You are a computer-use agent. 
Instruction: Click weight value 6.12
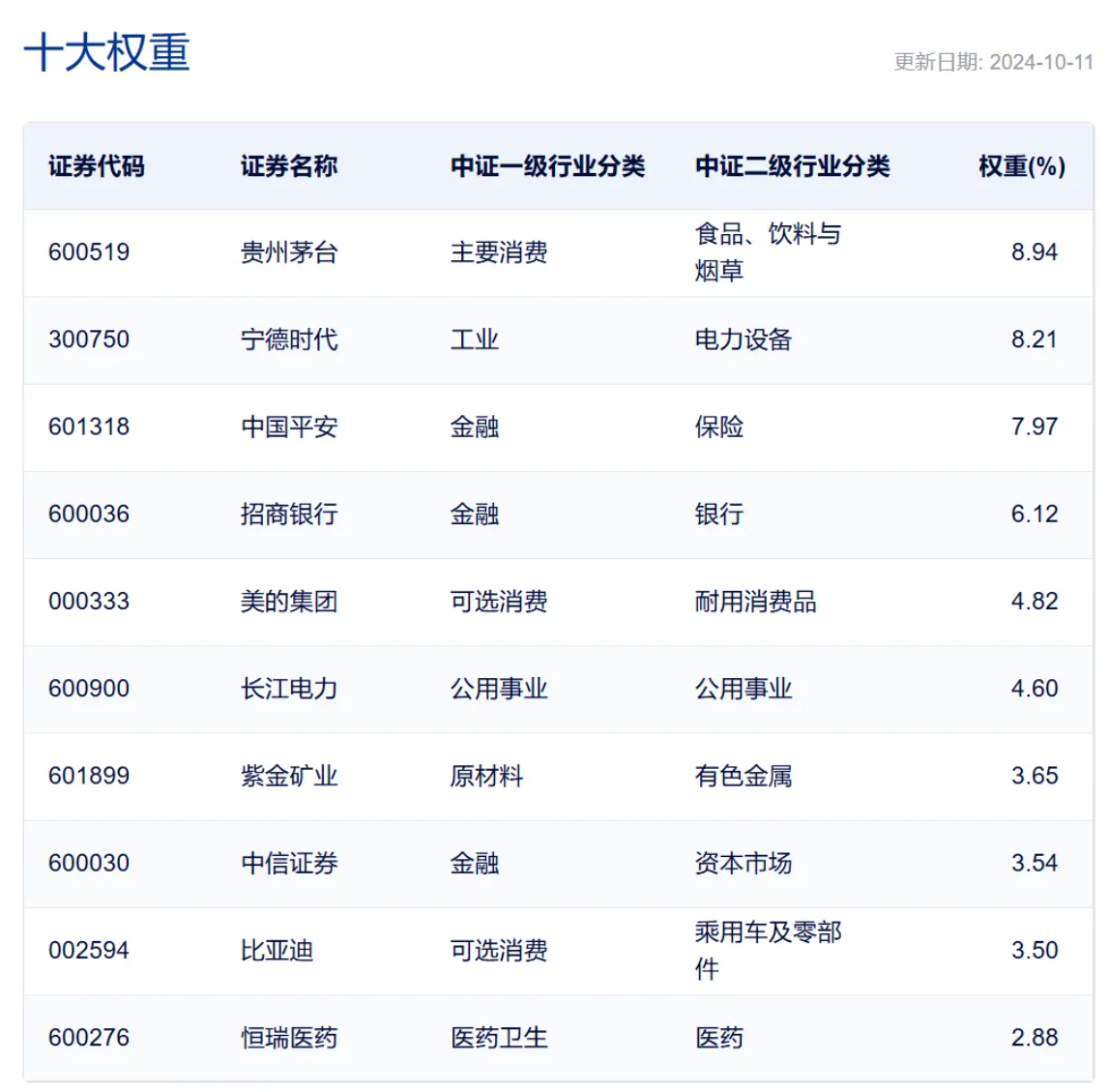(x=1035, y=514)
